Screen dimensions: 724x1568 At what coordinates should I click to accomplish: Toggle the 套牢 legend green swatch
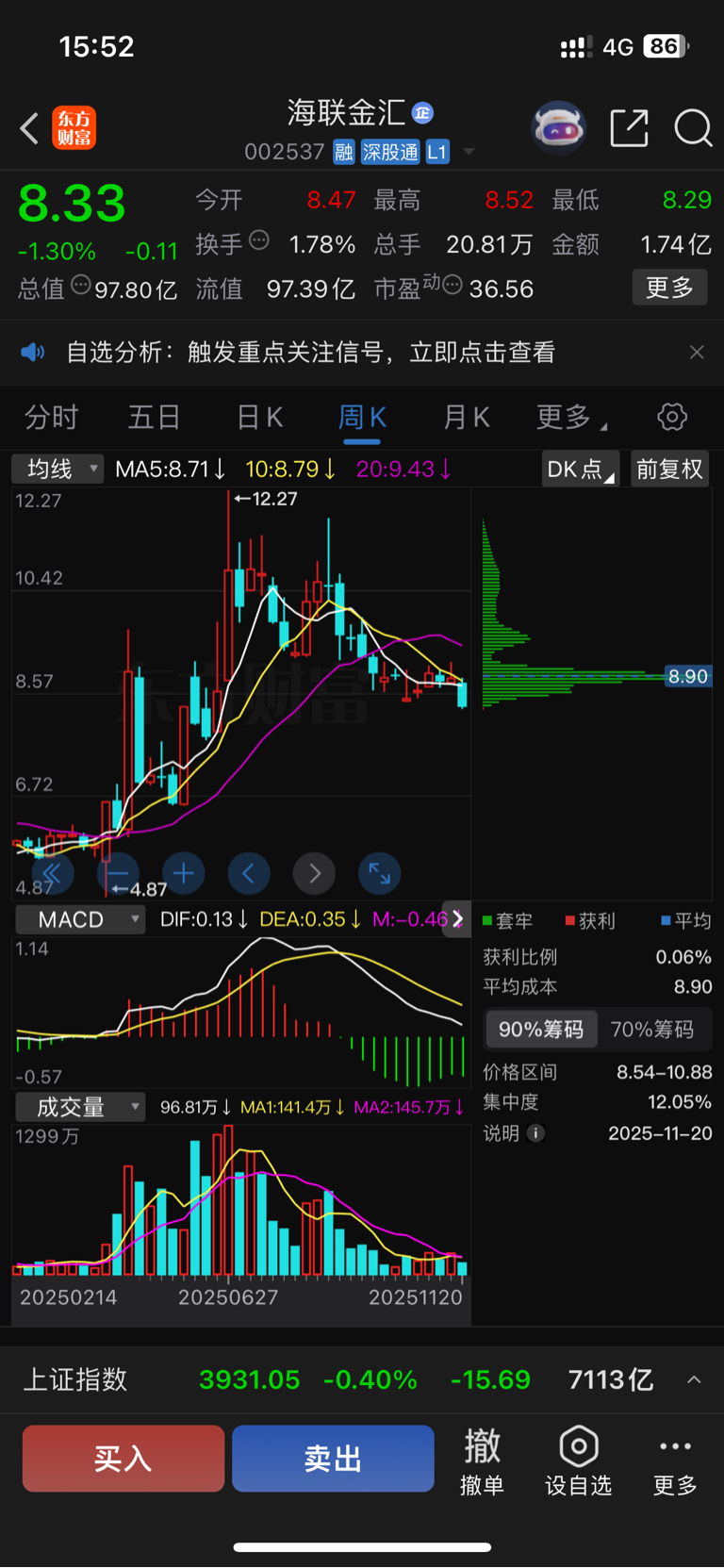(488, 920)
